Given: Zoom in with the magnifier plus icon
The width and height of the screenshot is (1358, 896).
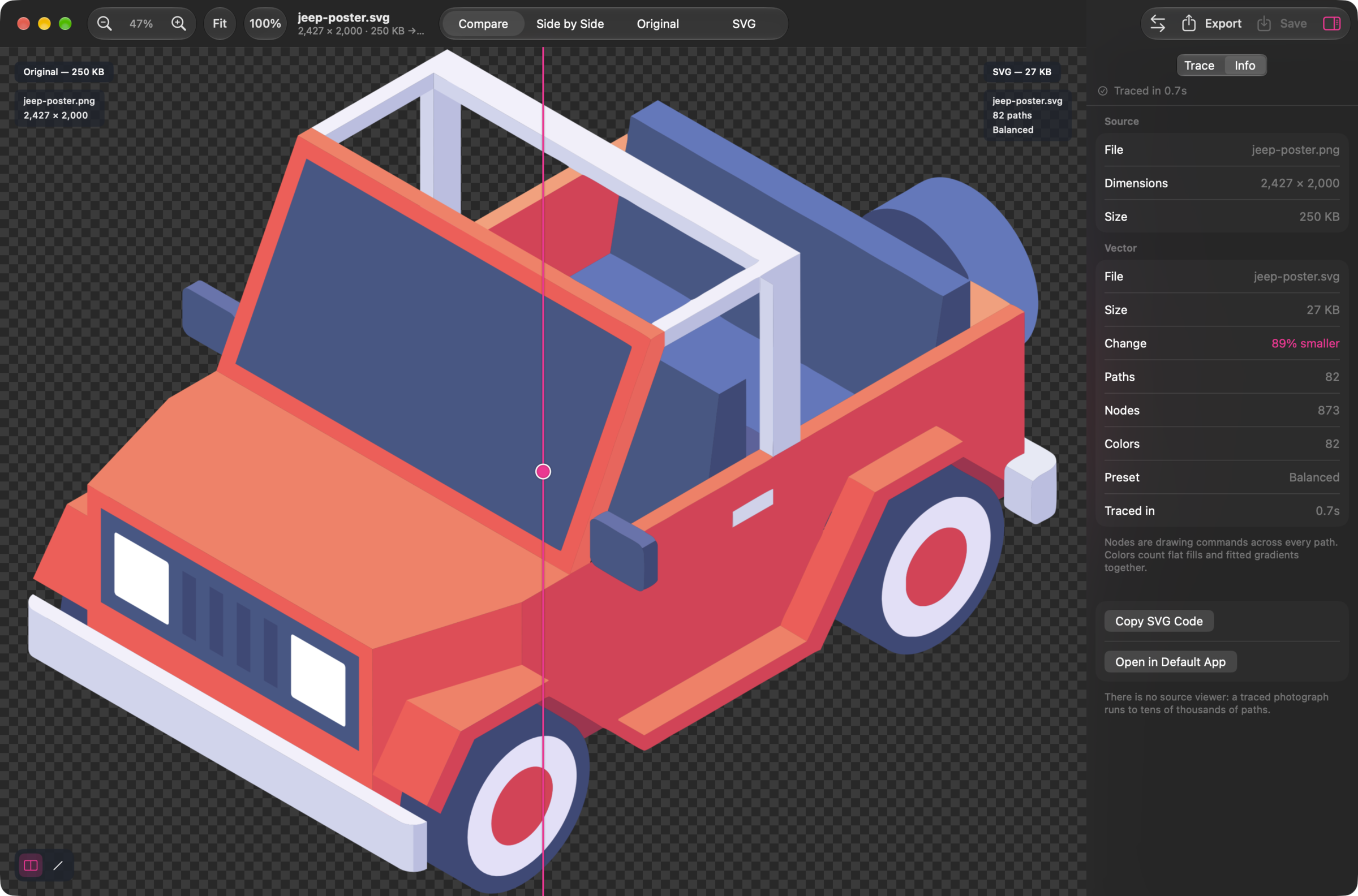Looking at the screenshot, I should coord(178,23).
